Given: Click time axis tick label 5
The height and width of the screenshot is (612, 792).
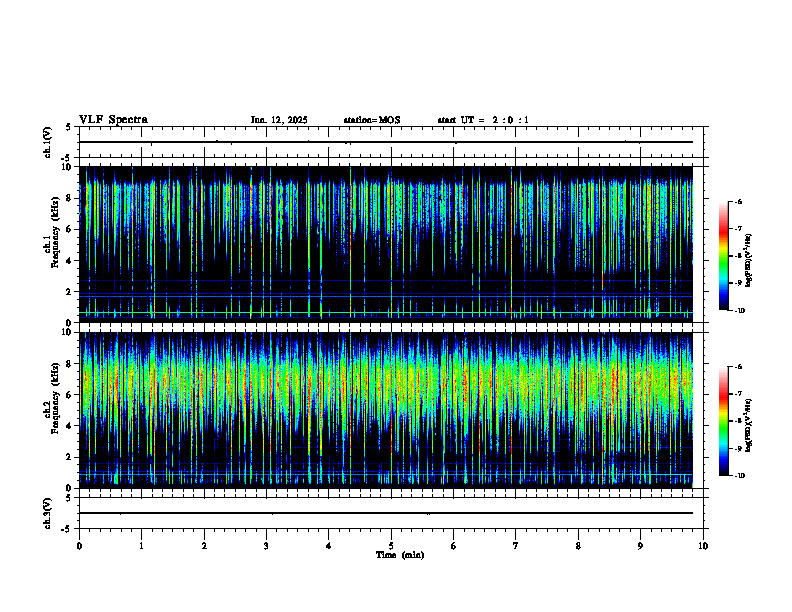Looking at the screenshot, I should click(391, 546).
